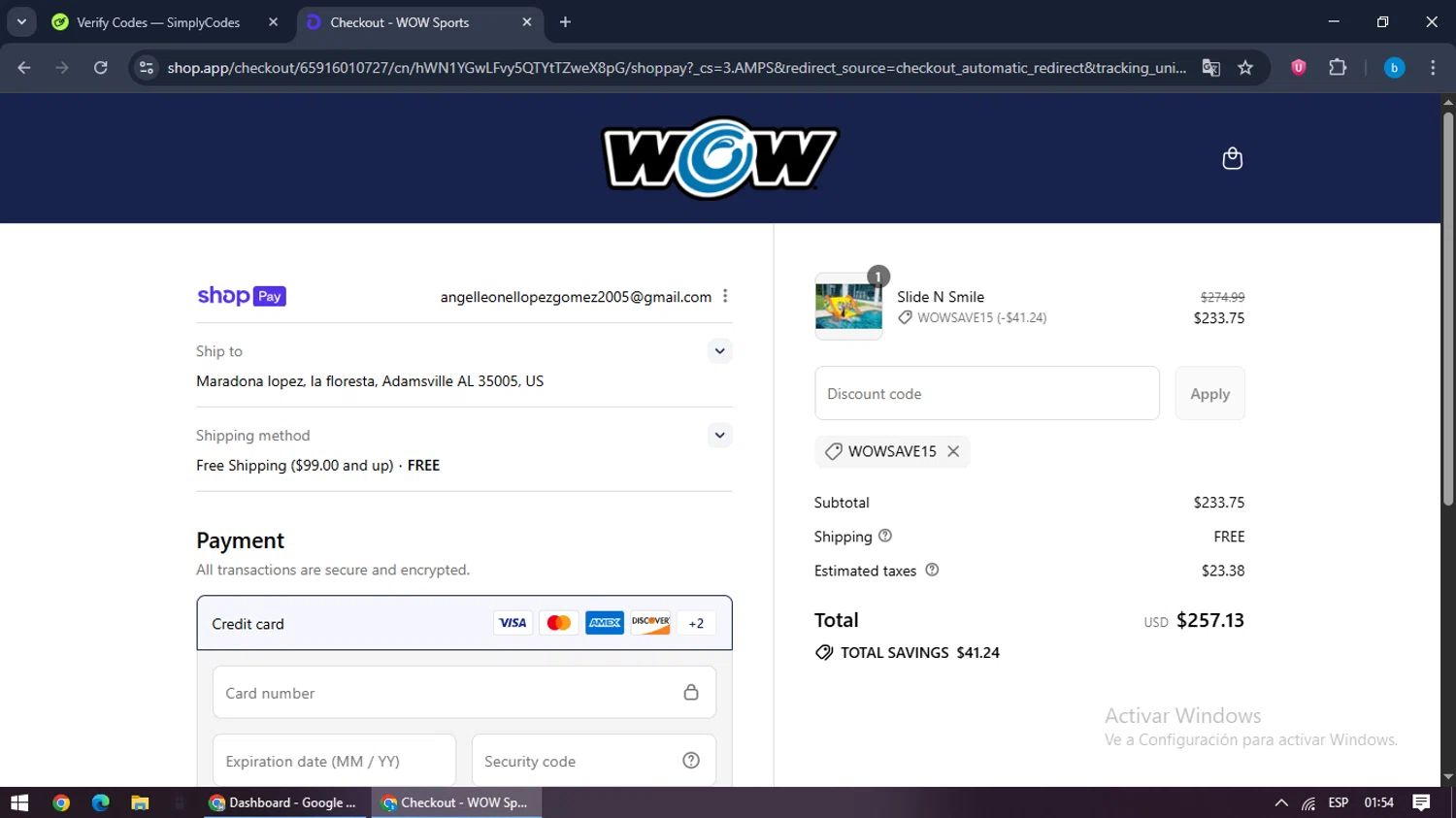Viewport: 1456px width, 818px height.
Task: Focus the Discount code field
Action: click(x=987, y=393)
